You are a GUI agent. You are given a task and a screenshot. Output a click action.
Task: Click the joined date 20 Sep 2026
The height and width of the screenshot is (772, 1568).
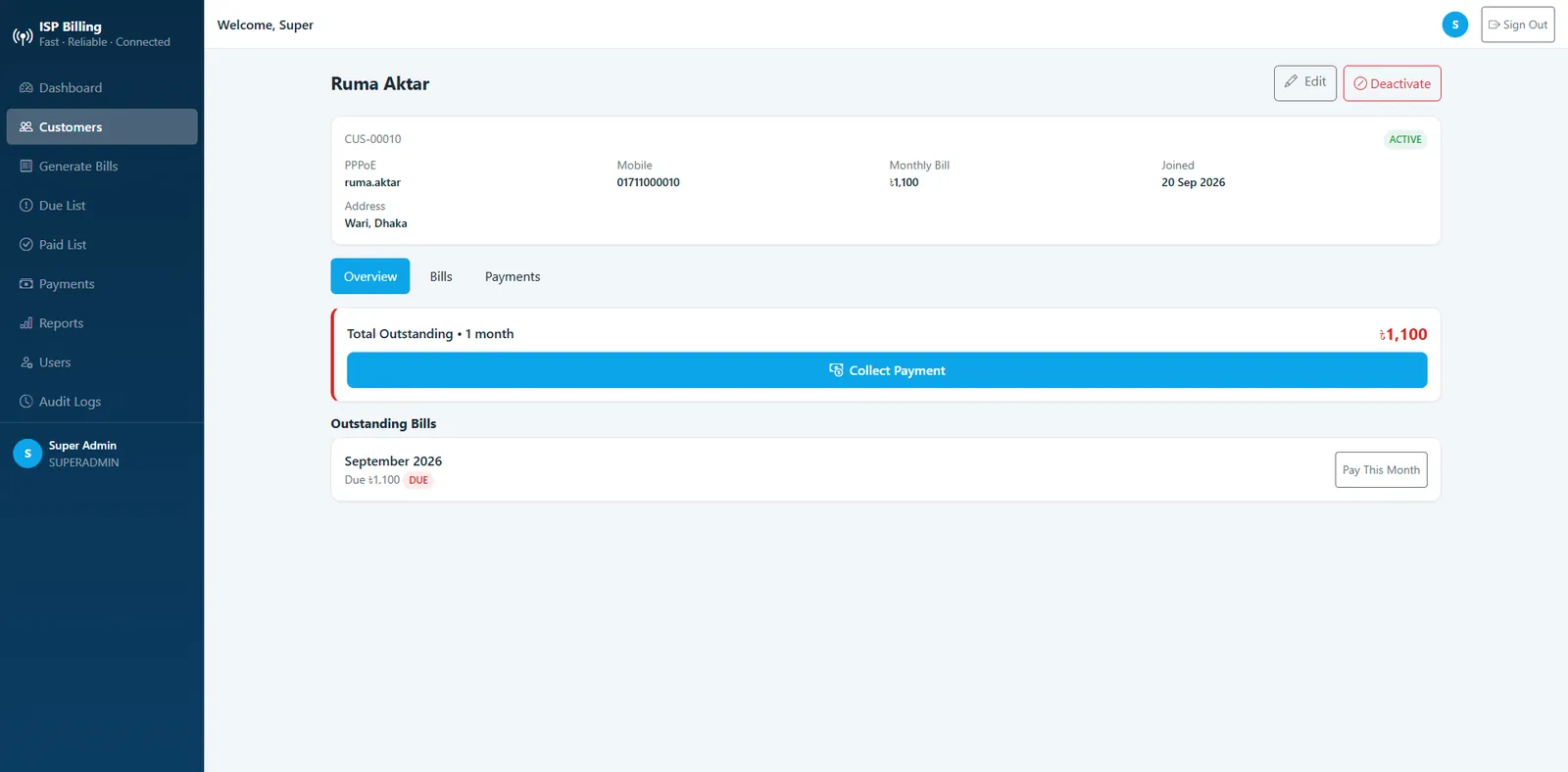(1193, 182)
